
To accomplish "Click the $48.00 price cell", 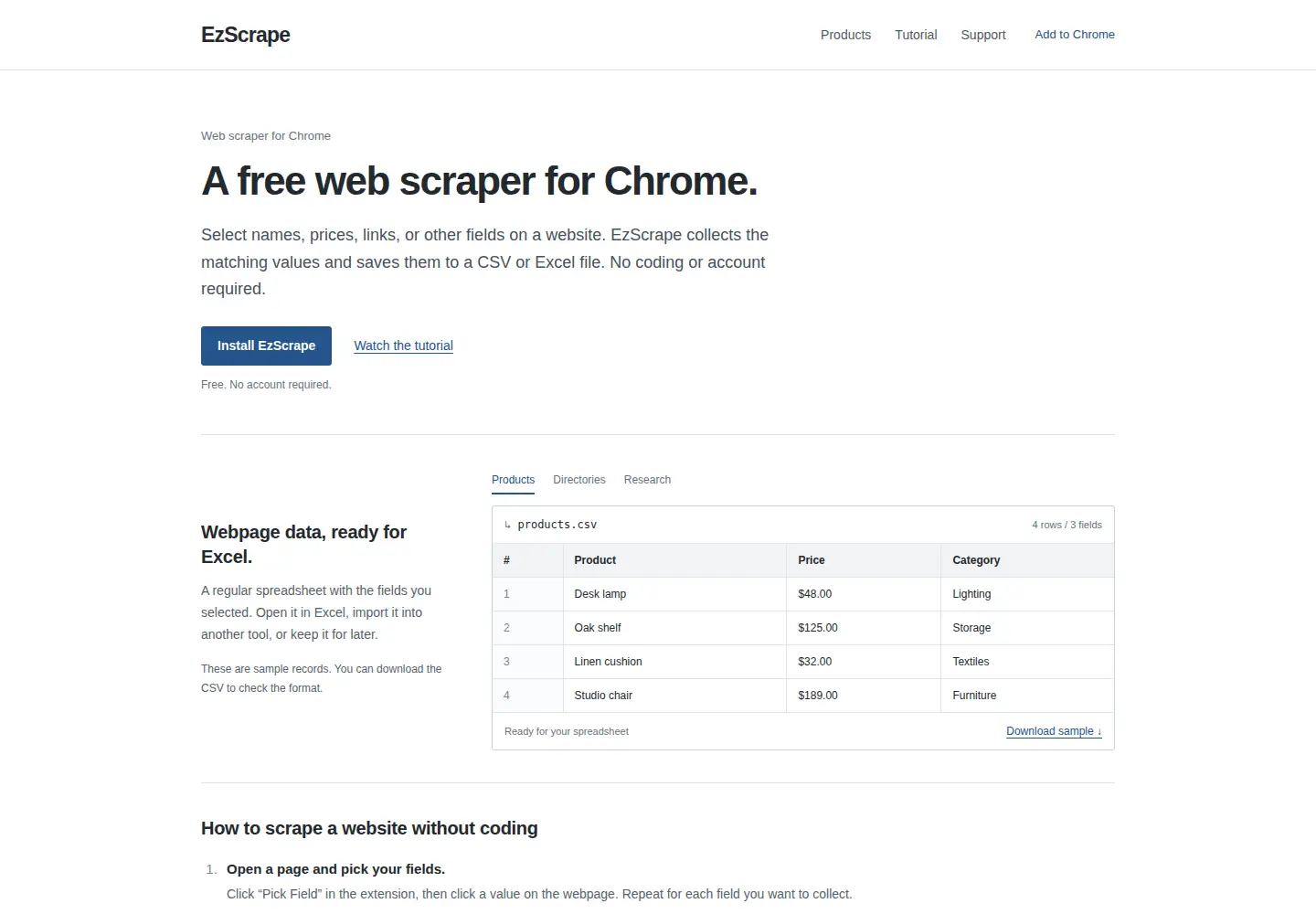I will tap(864, 594).
